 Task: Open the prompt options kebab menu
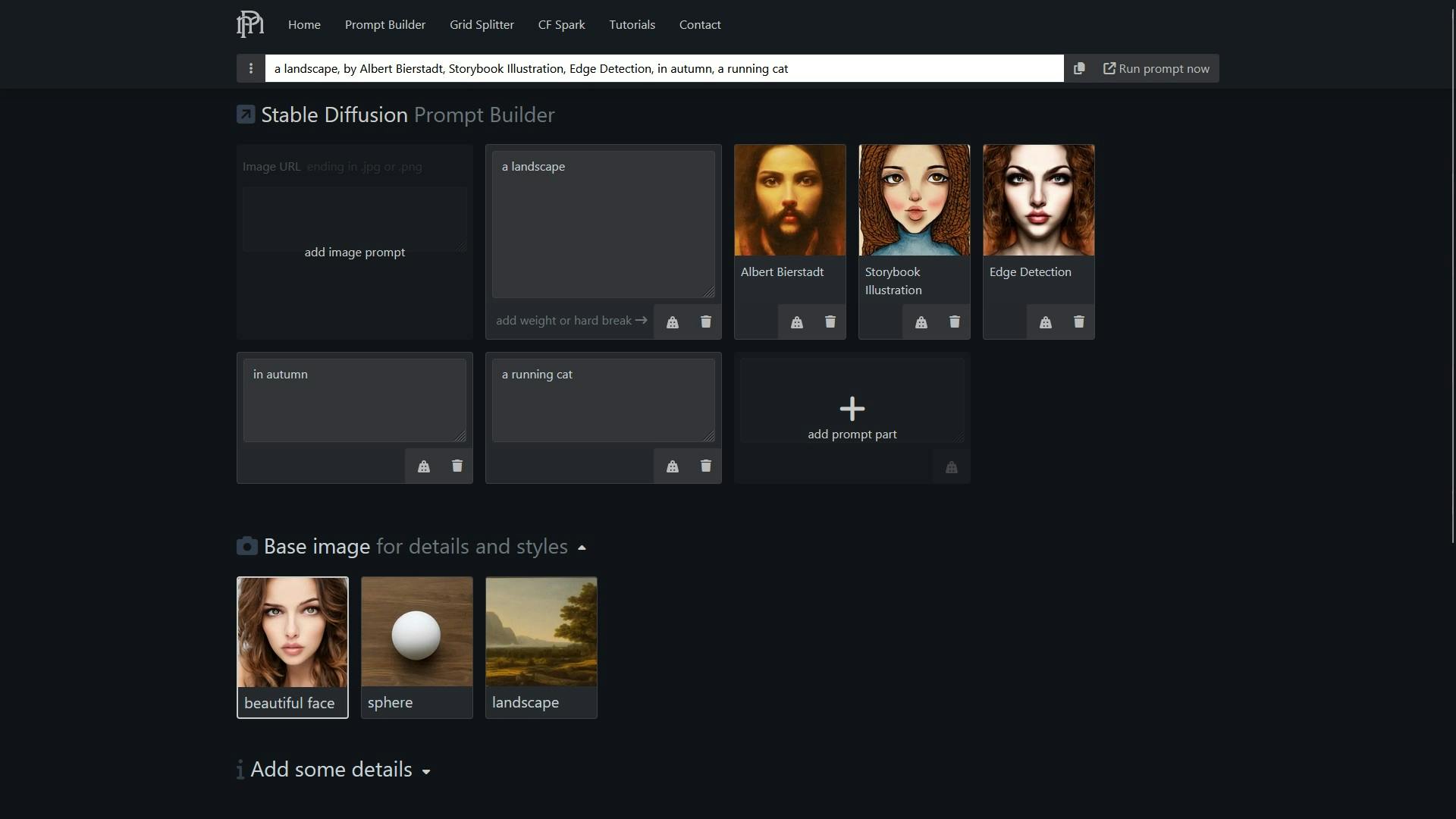click(x=250, y=68)
